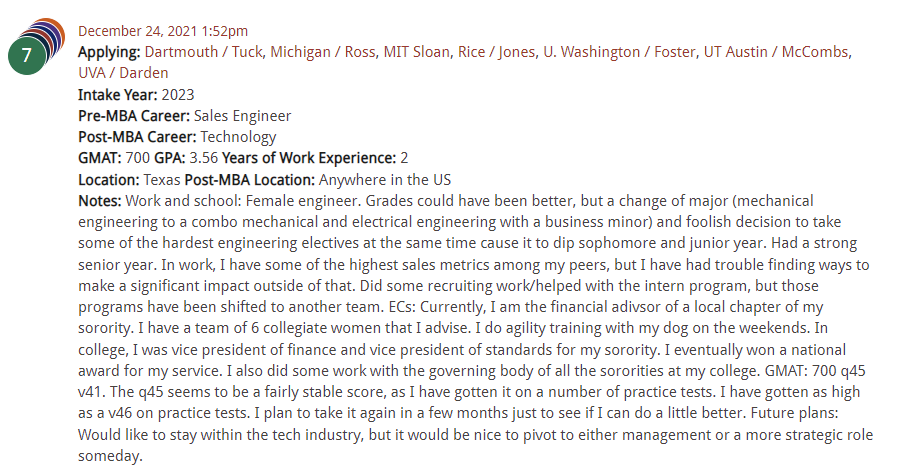Screen dimensions: 905x468
Task: Select the Sales Engineer pre-MBA career text
Action: (x=242, y=116)
